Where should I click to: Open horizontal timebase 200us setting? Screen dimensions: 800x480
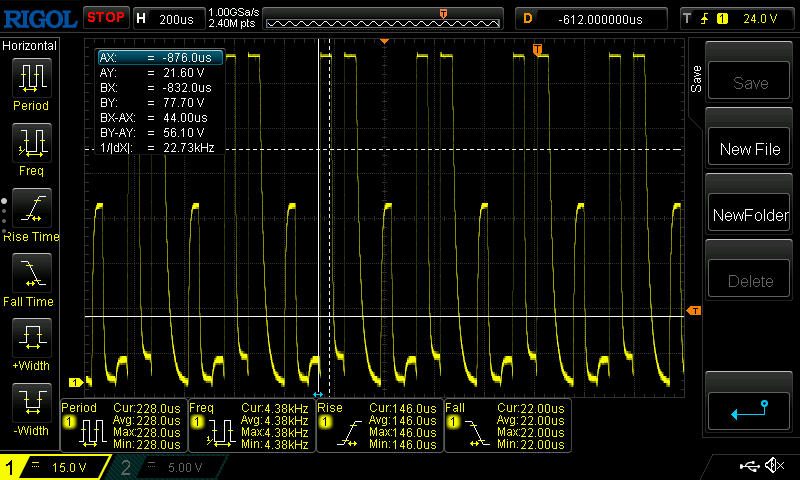pyautogui.click(x=169, y=19)
